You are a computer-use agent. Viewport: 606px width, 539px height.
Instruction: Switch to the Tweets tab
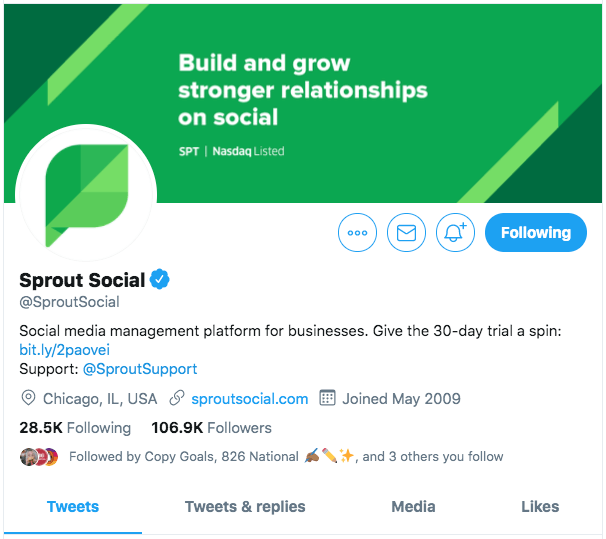point(73,507)
